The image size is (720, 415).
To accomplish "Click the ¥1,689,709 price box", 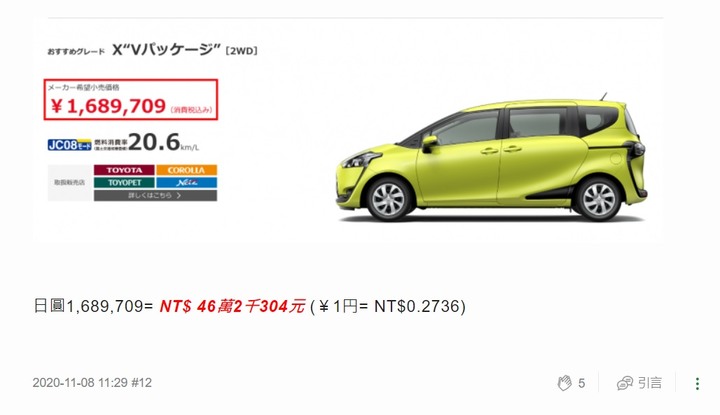I will pos(131,100).
